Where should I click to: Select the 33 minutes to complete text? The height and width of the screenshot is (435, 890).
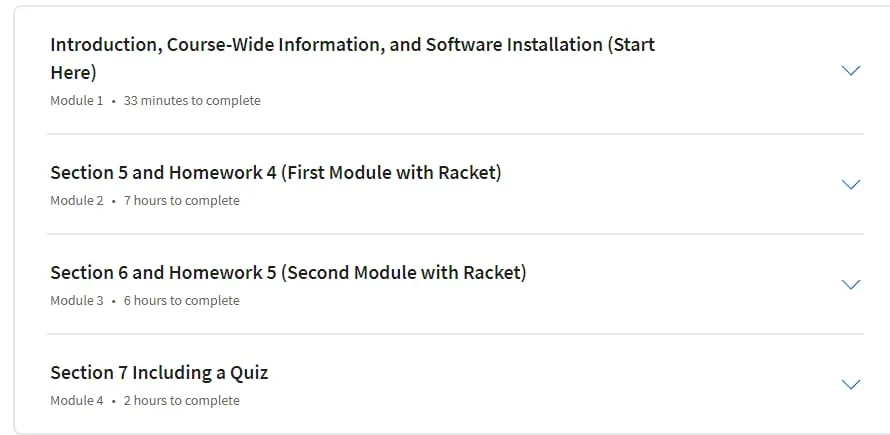point(192,101)
